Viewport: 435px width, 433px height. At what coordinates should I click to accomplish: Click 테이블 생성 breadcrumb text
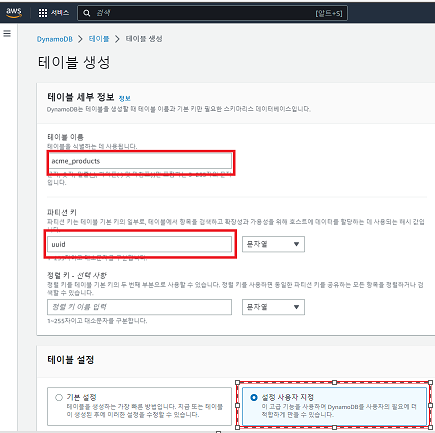click(144, 39)
